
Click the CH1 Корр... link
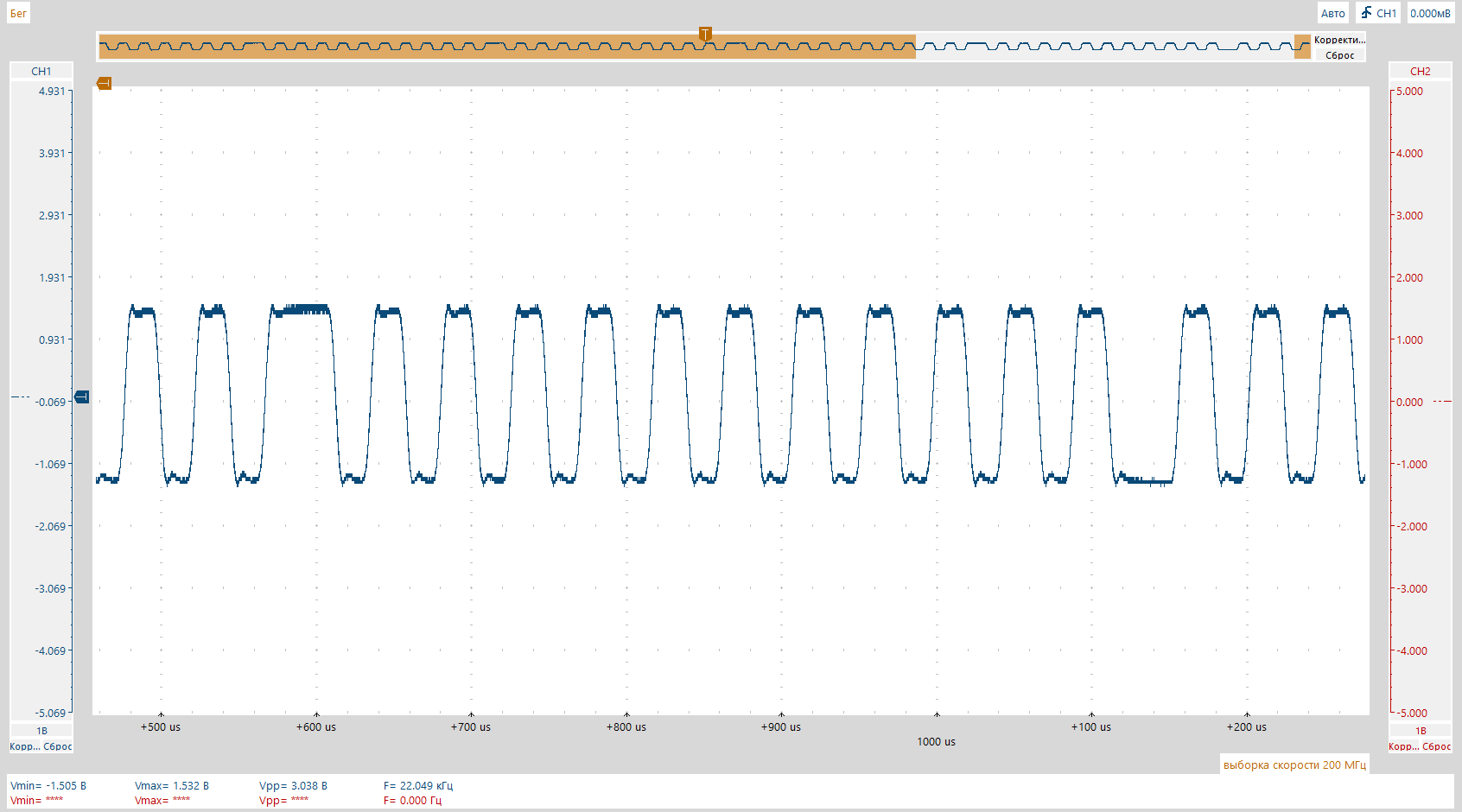[24, 746]
